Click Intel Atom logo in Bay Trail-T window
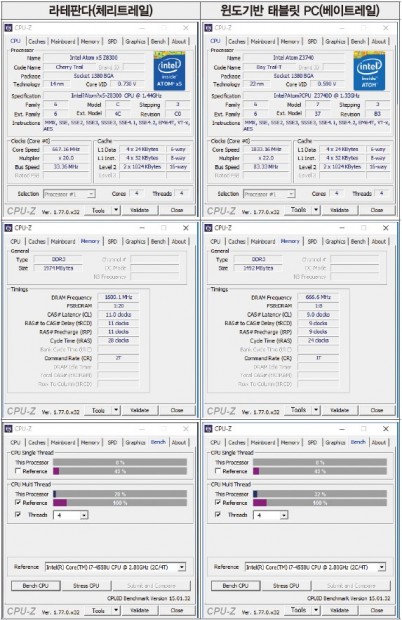402x620 pixels. point(369,71)
